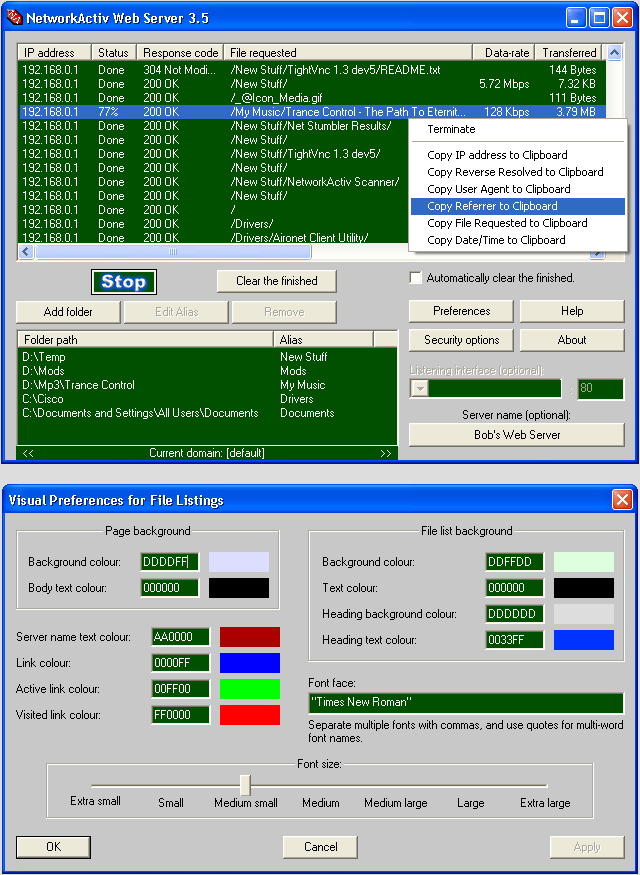Click the Visited link colour FF0000 field
The width and height of the screenshot is (640, 875).
tap(181, 715)
